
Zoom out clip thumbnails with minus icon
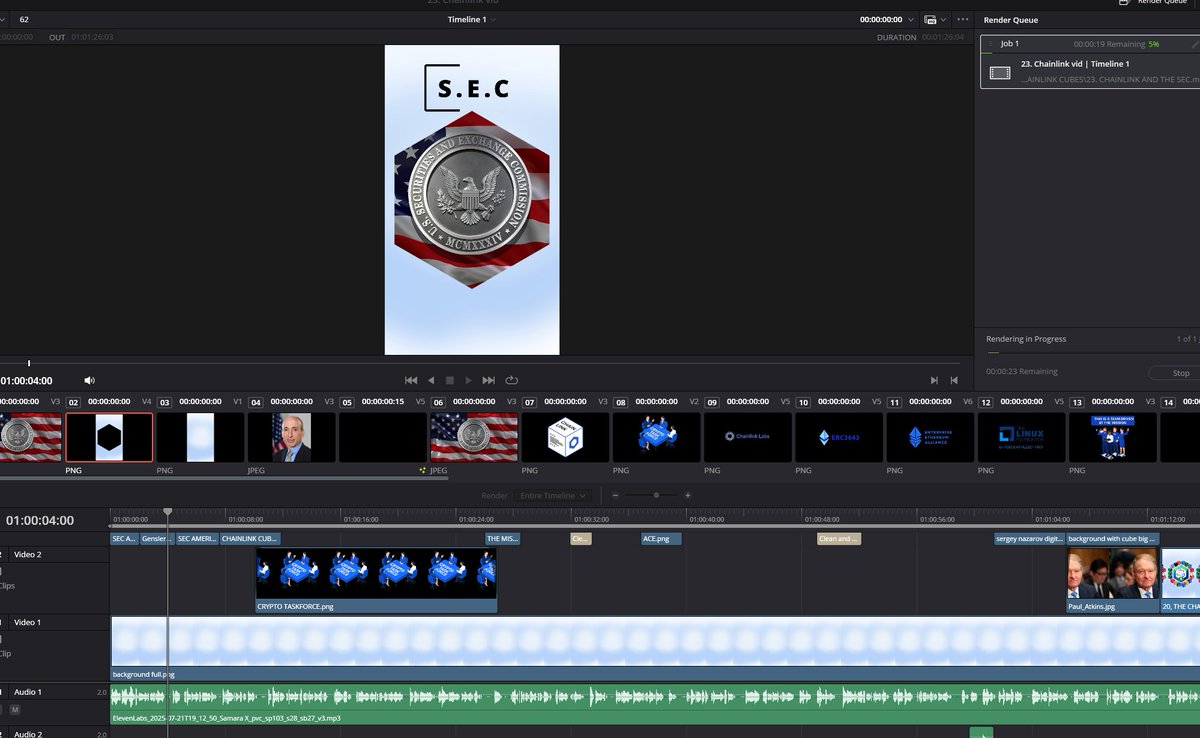(x=616, y=495)
